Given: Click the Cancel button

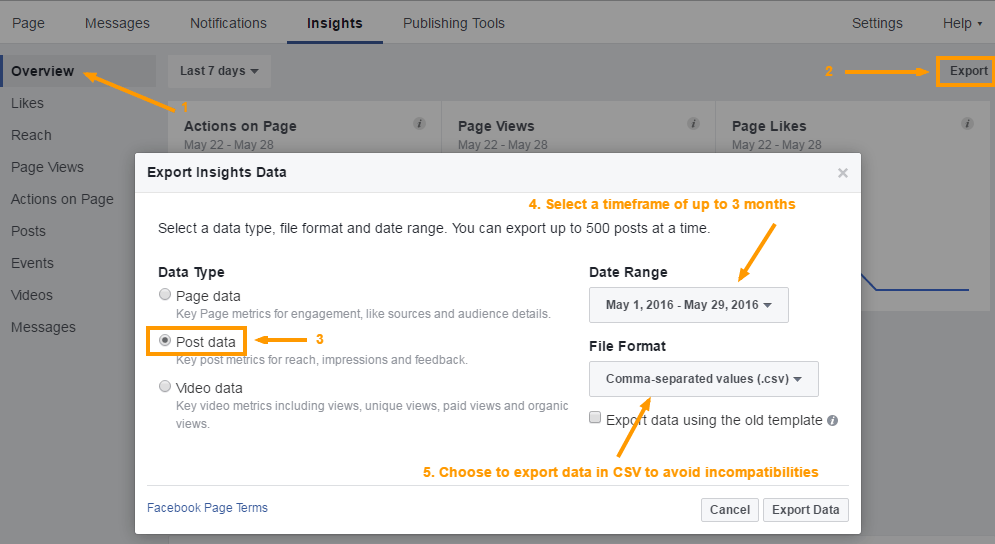Looking at the screenshot, I should pos(730,510).
